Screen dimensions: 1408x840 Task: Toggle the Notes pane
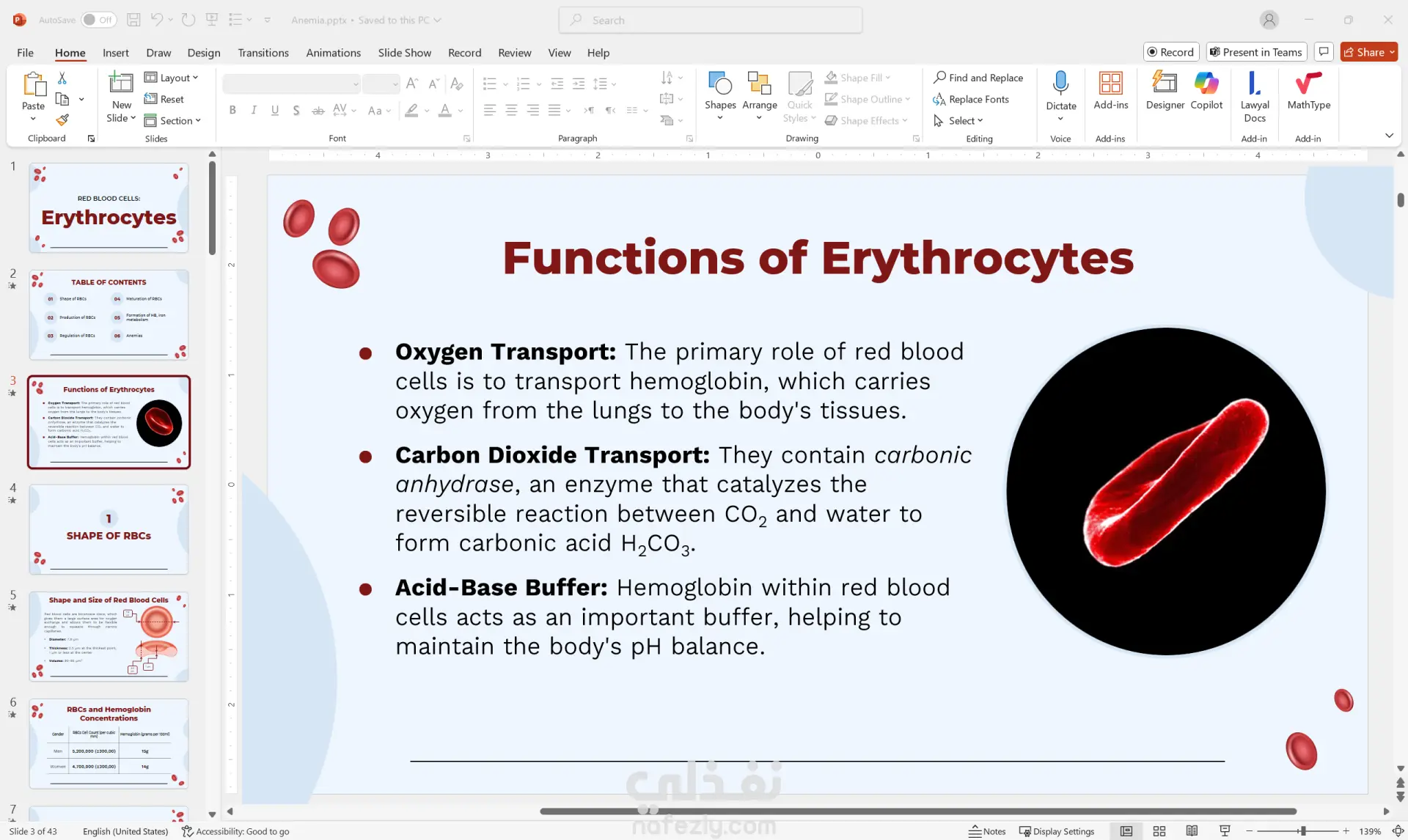(x=987, y=831)
